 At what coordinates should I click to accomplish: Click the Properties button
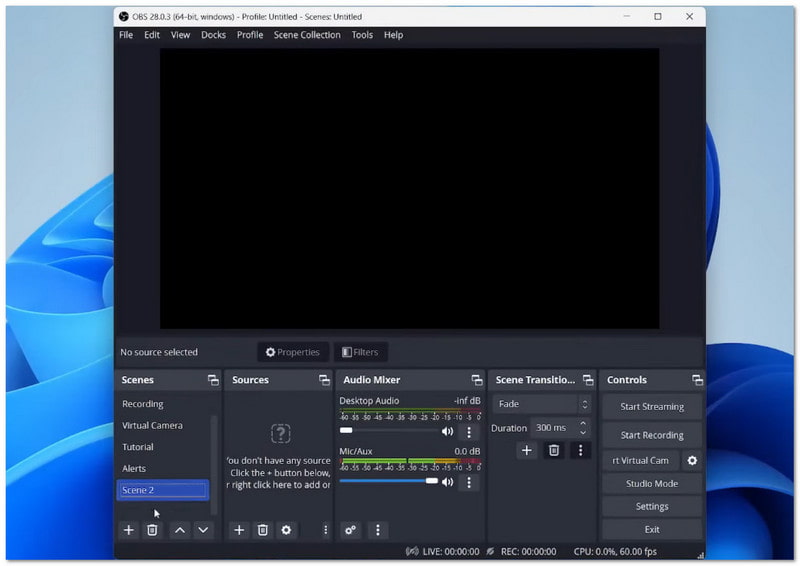pyautogui.click(x=292, y=352)
